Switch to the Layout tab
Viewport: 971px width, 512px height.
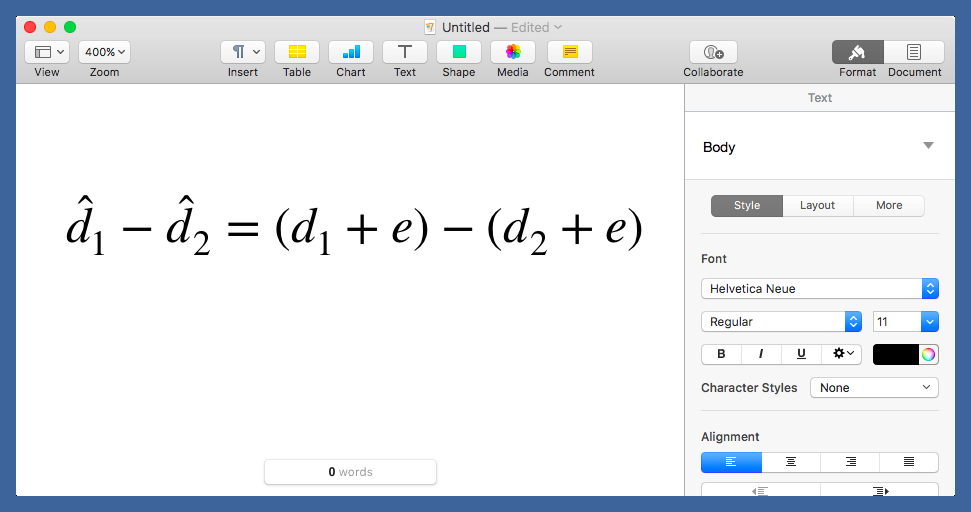pos(817,205)
